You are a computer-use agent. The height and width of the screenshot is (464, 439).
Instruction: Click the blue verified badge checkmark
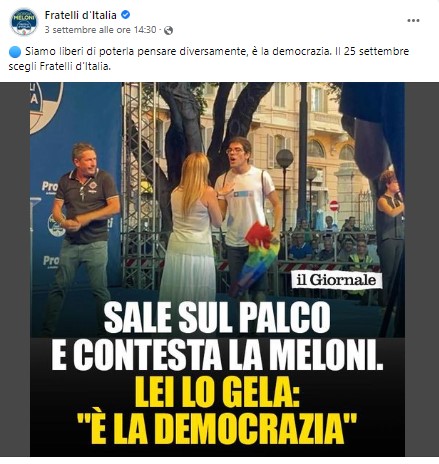coord(126,15)
